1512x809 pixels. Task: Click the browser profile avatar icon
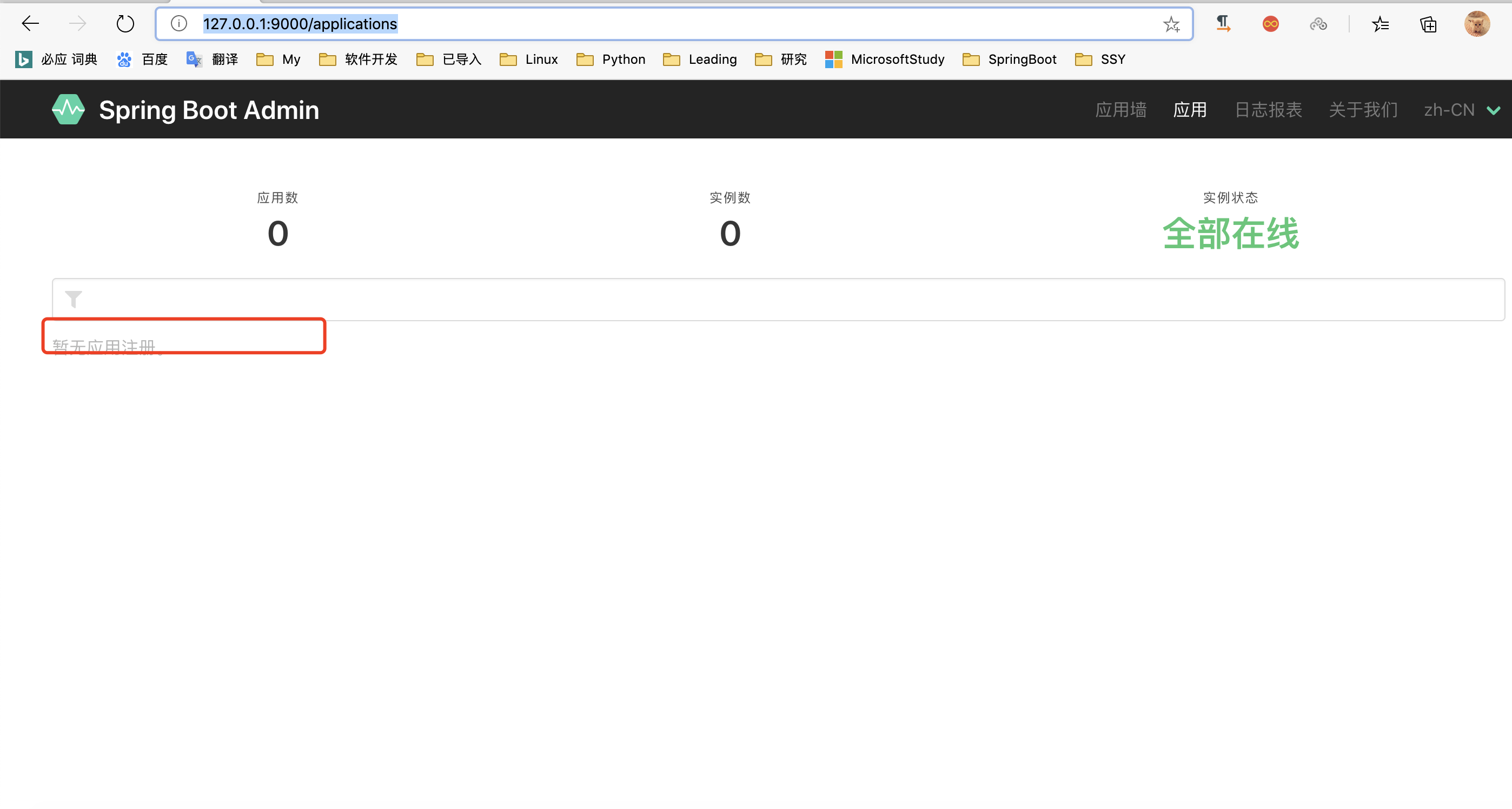(x=1478, y=23)
